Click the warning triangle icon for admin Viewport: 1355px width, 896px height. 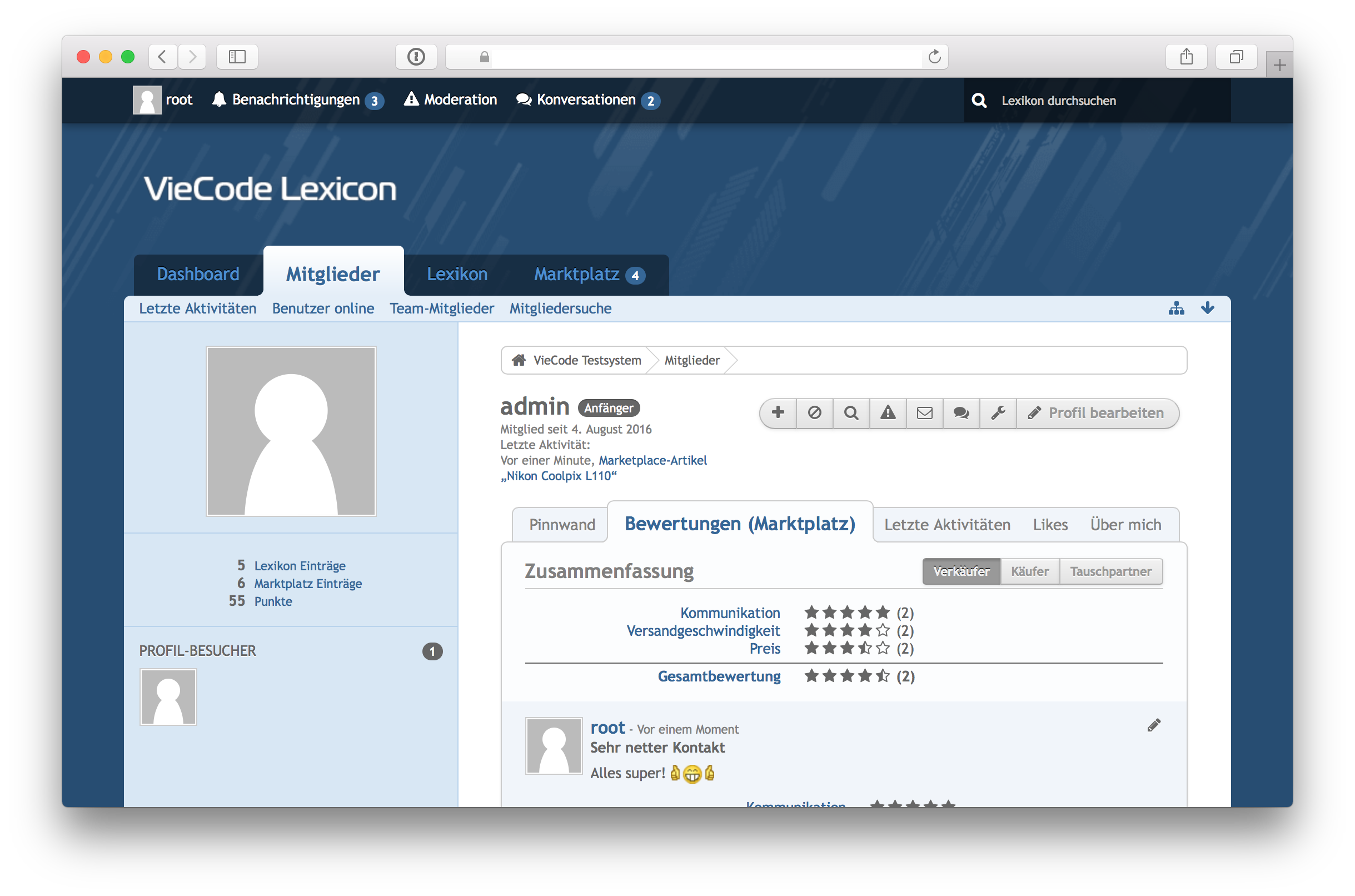(x=888, y=412)
